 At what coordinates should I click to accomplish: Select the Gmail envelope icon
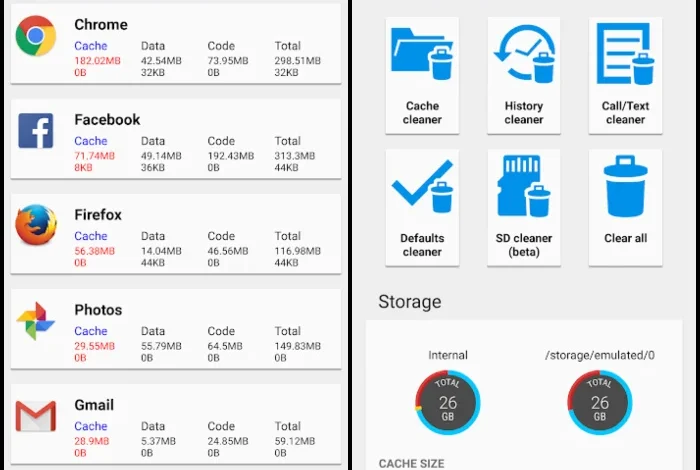coord(36,416)
